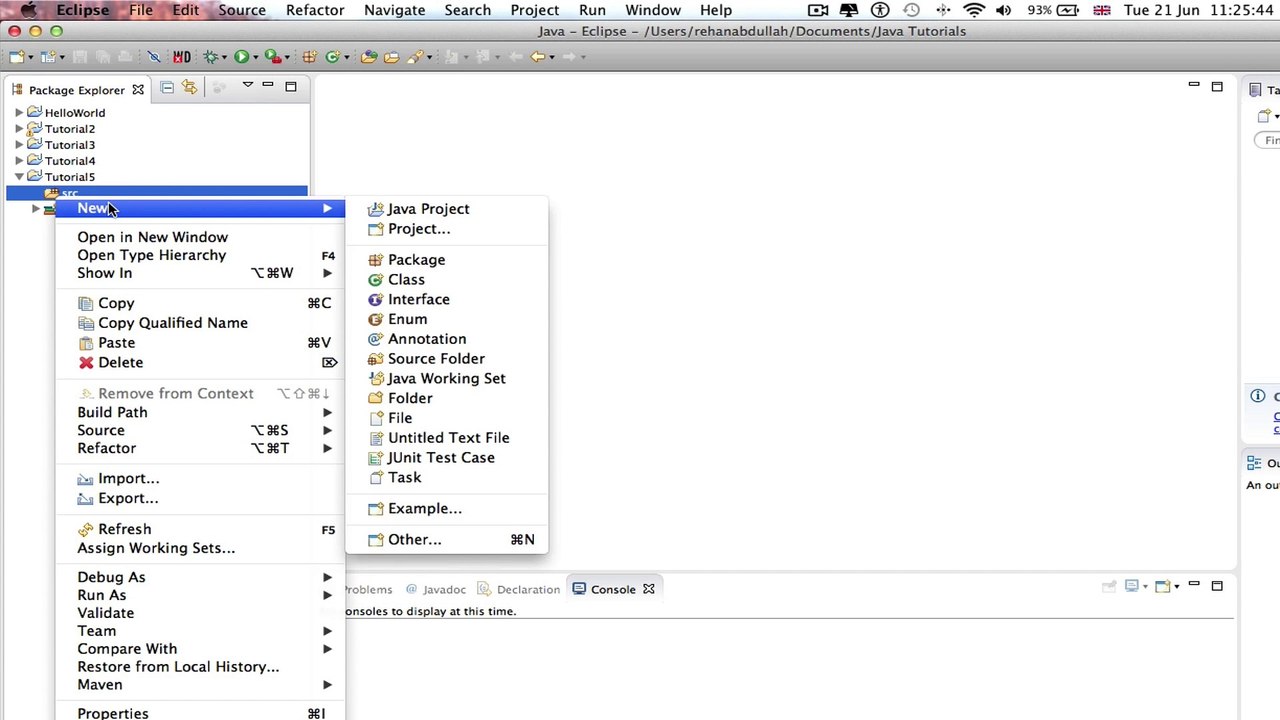This screenshot has width=1280, height=720.
Task: Expand the Tutorial3 project
Action: click(x=19, y=145)
